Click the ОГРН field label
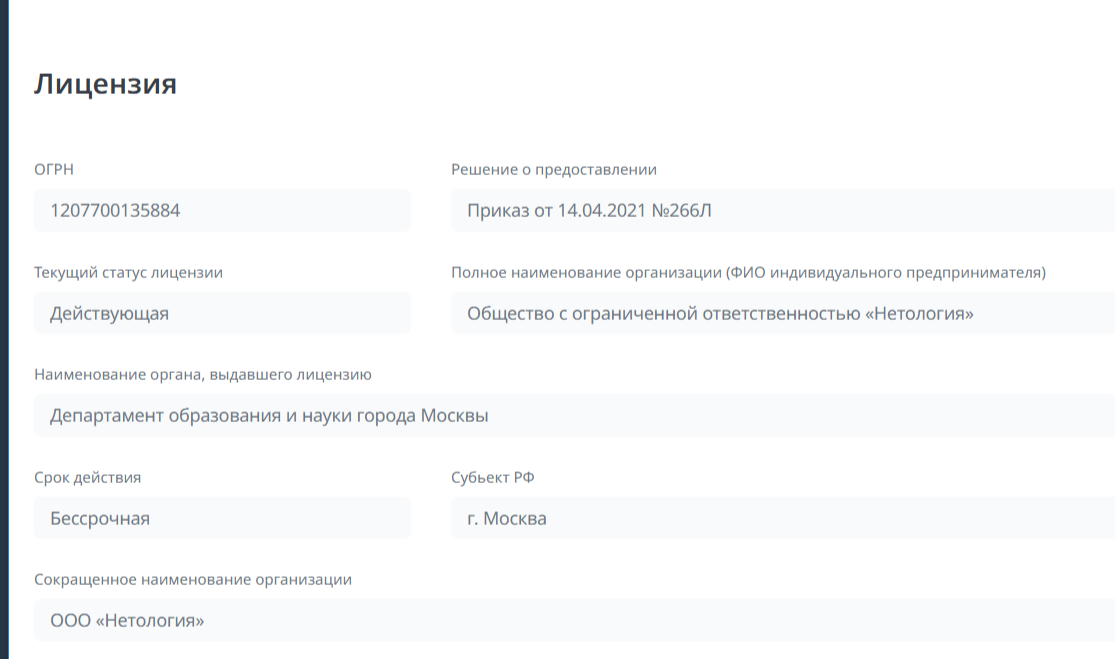The image size is (1115, 659). (x=54, y=170)
